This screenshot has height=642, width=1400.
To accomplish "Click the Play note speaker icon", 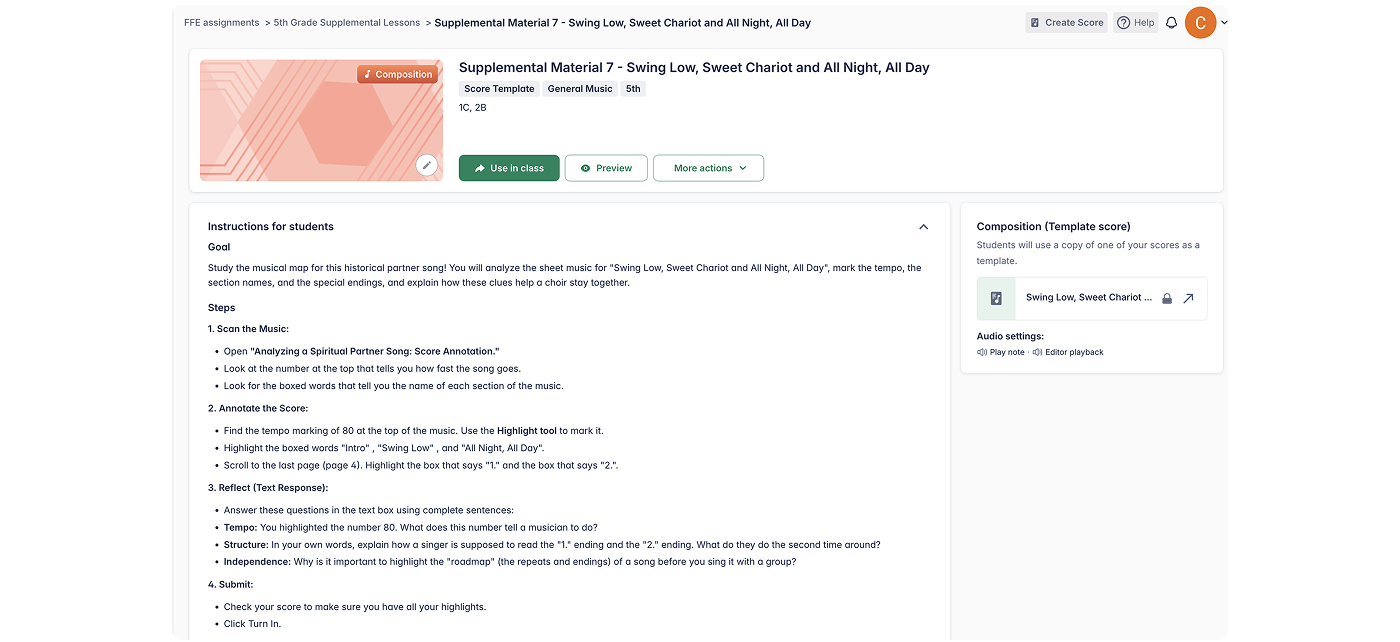I will (982, 352).
